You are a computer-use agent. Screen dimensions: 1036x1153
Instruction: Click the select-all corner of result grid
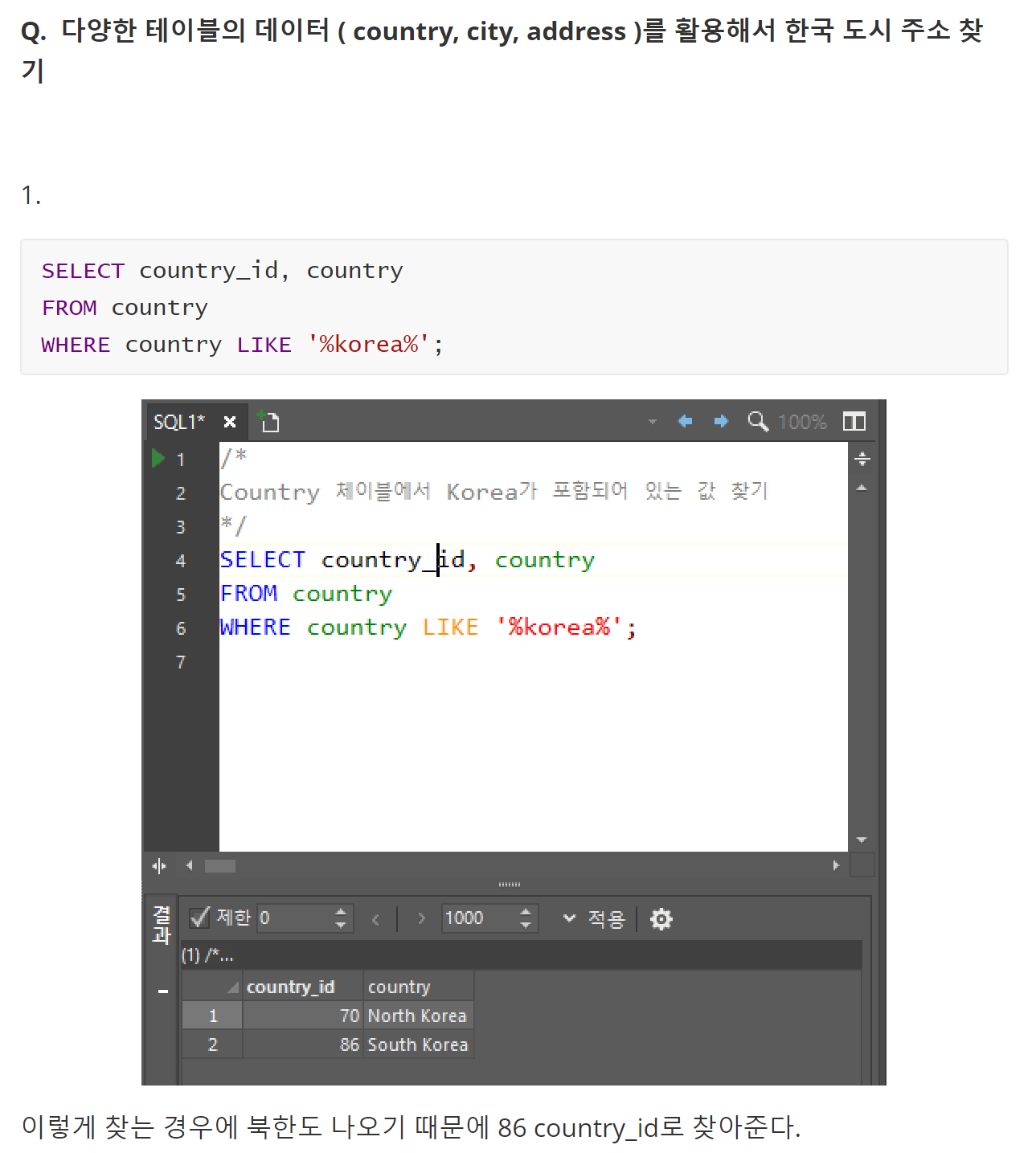(212, 987)
